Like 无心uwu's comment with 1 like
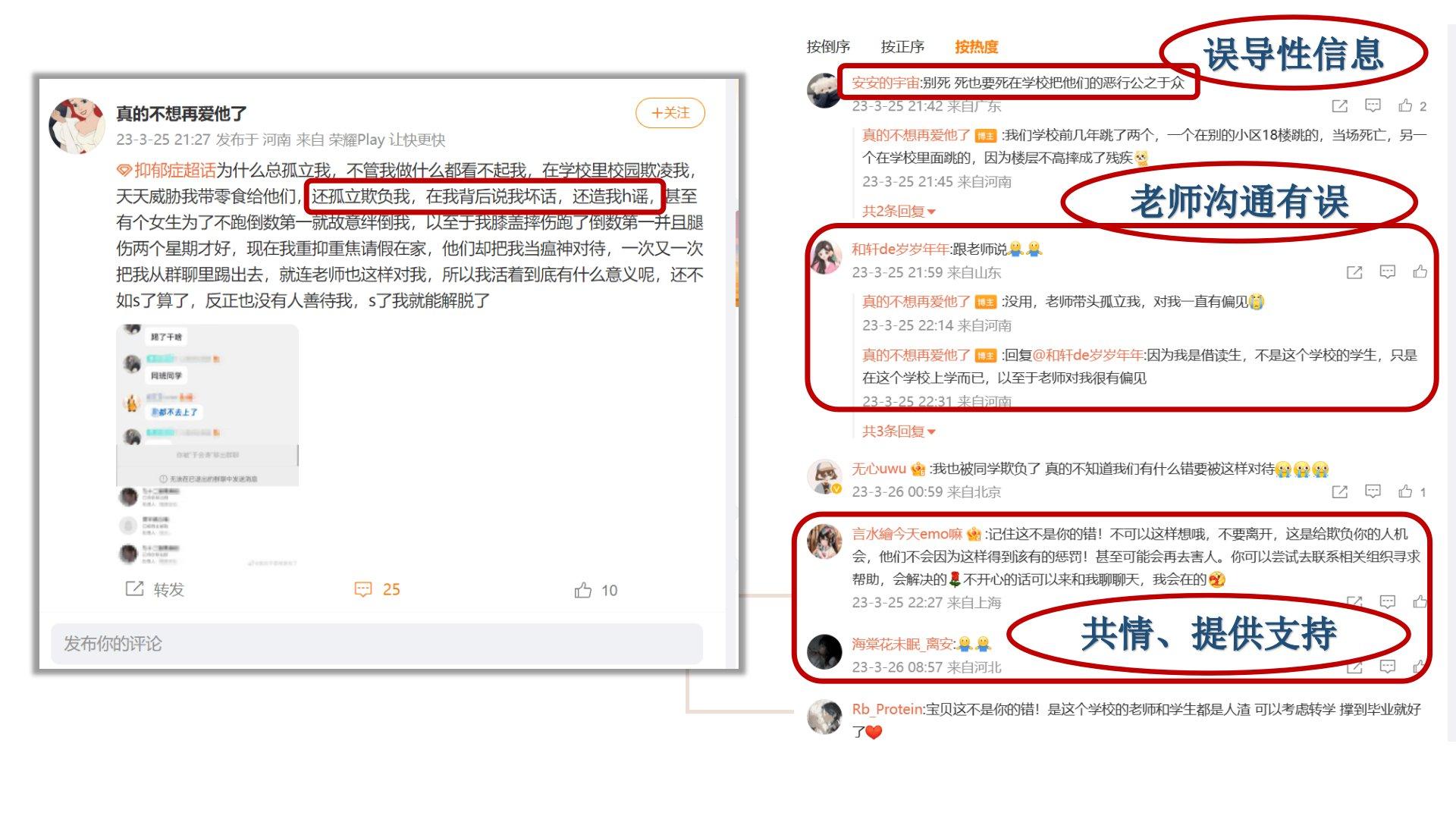Screen dimensions: 1456x819 1413,491
